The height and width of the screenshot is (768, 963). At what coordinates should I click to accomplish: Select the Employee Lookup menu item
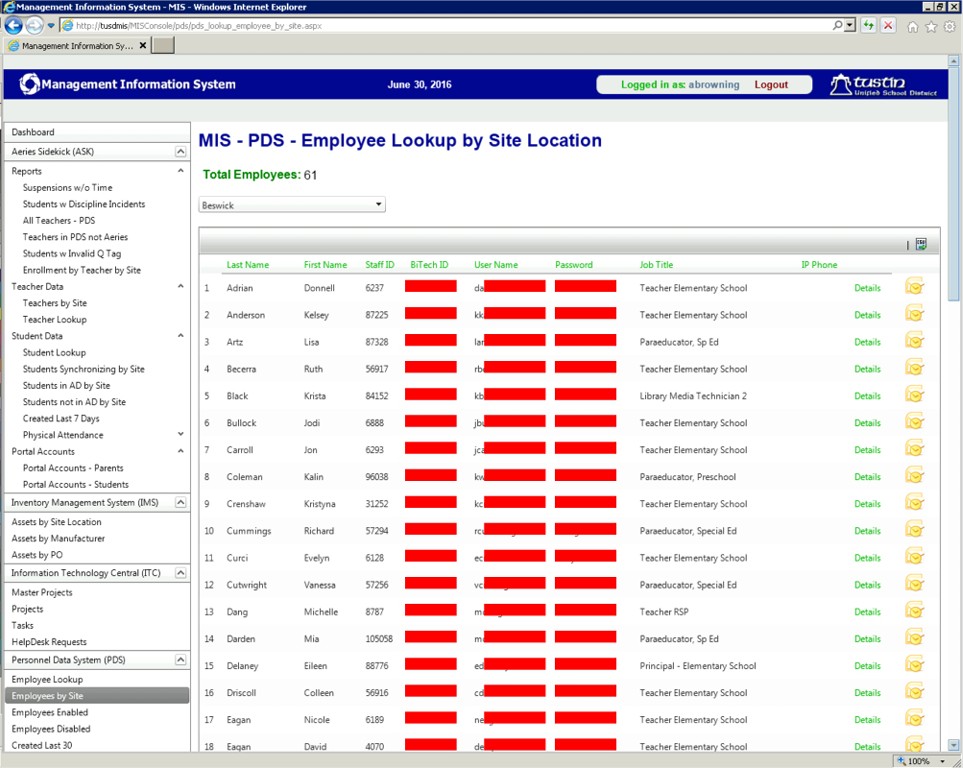pyautogui.click(x=47, y=680)
